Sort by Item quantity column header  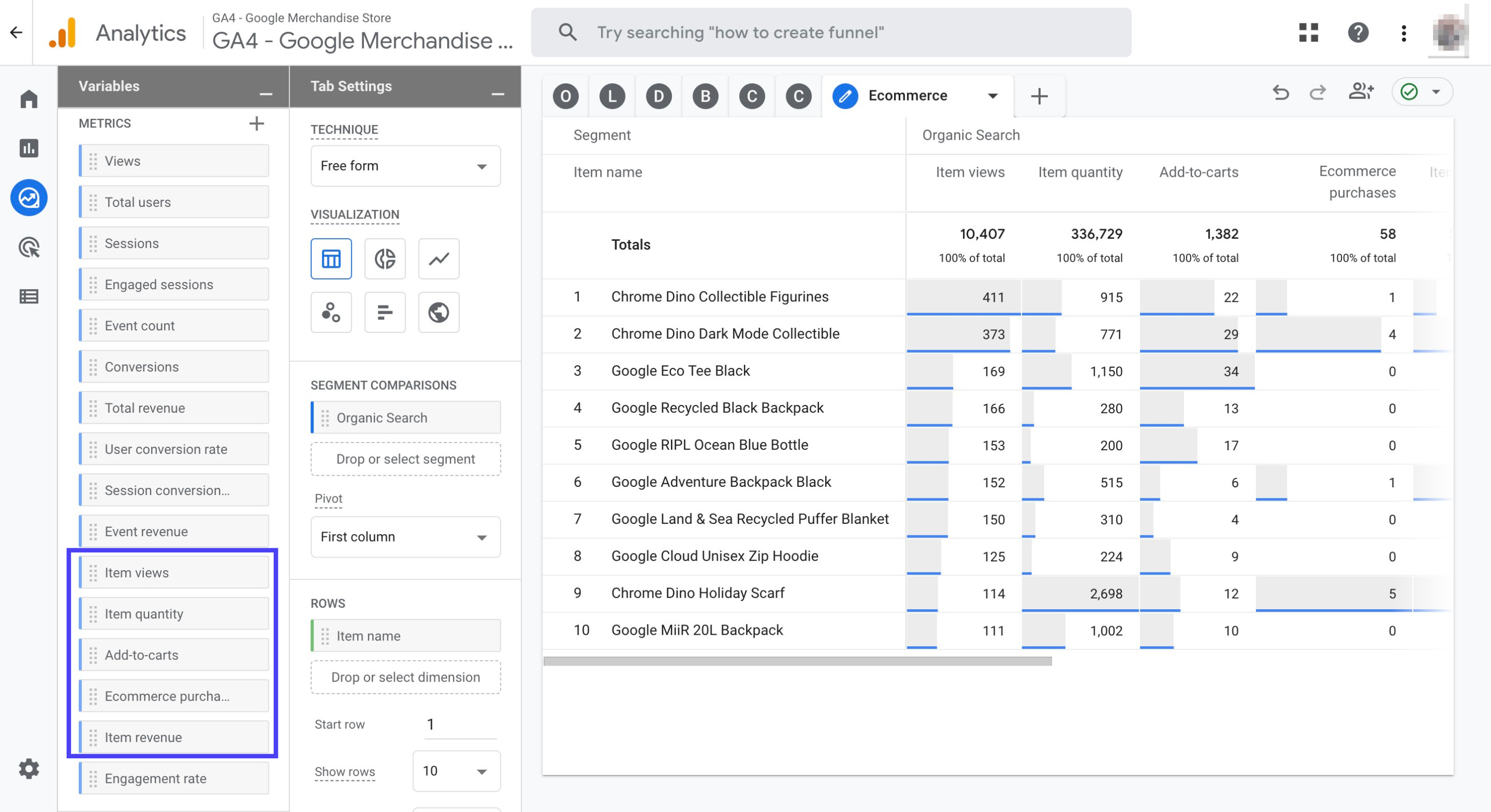click(1080, 172)
